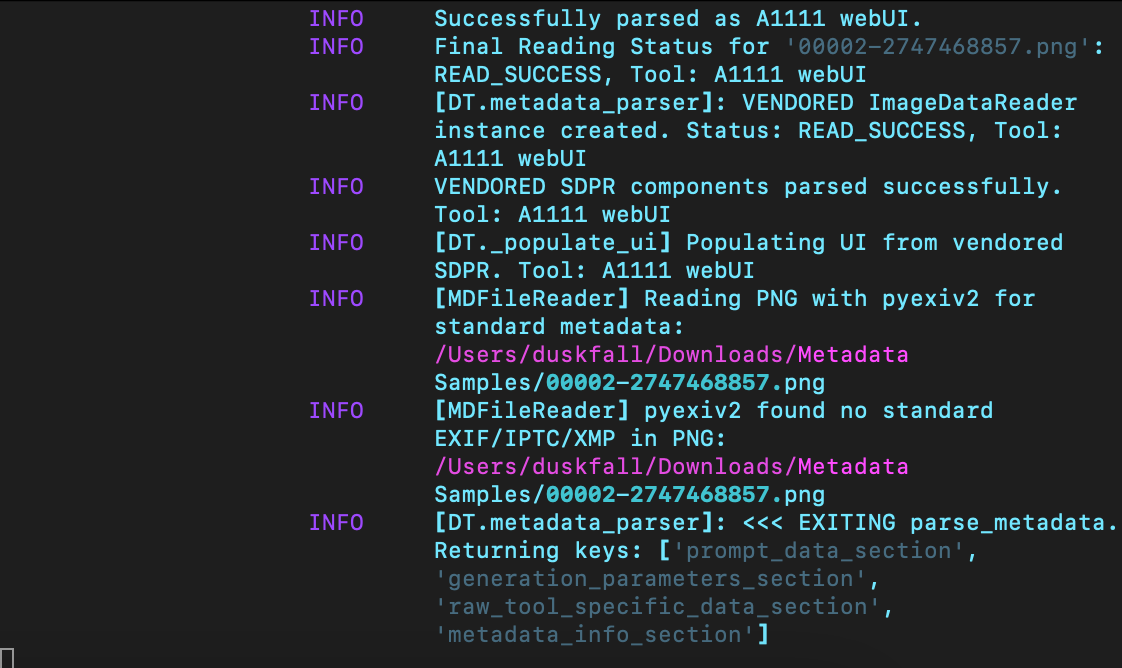Click the INFO label beside "Final Reading Status"
Viewport: 1122px width, 668px height.
click(x=336, y=47)
